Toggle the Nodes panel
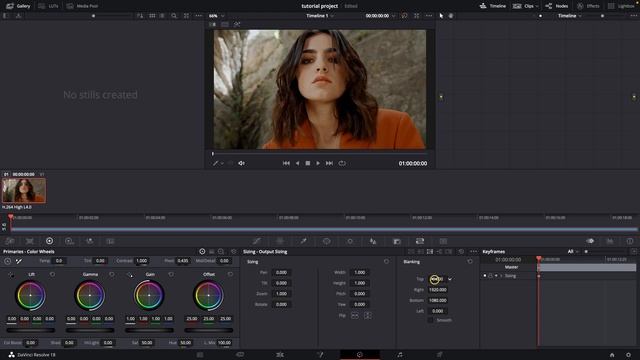Image resolution: width=640 pixels, height=360 pixels. (x=557, y=6)
